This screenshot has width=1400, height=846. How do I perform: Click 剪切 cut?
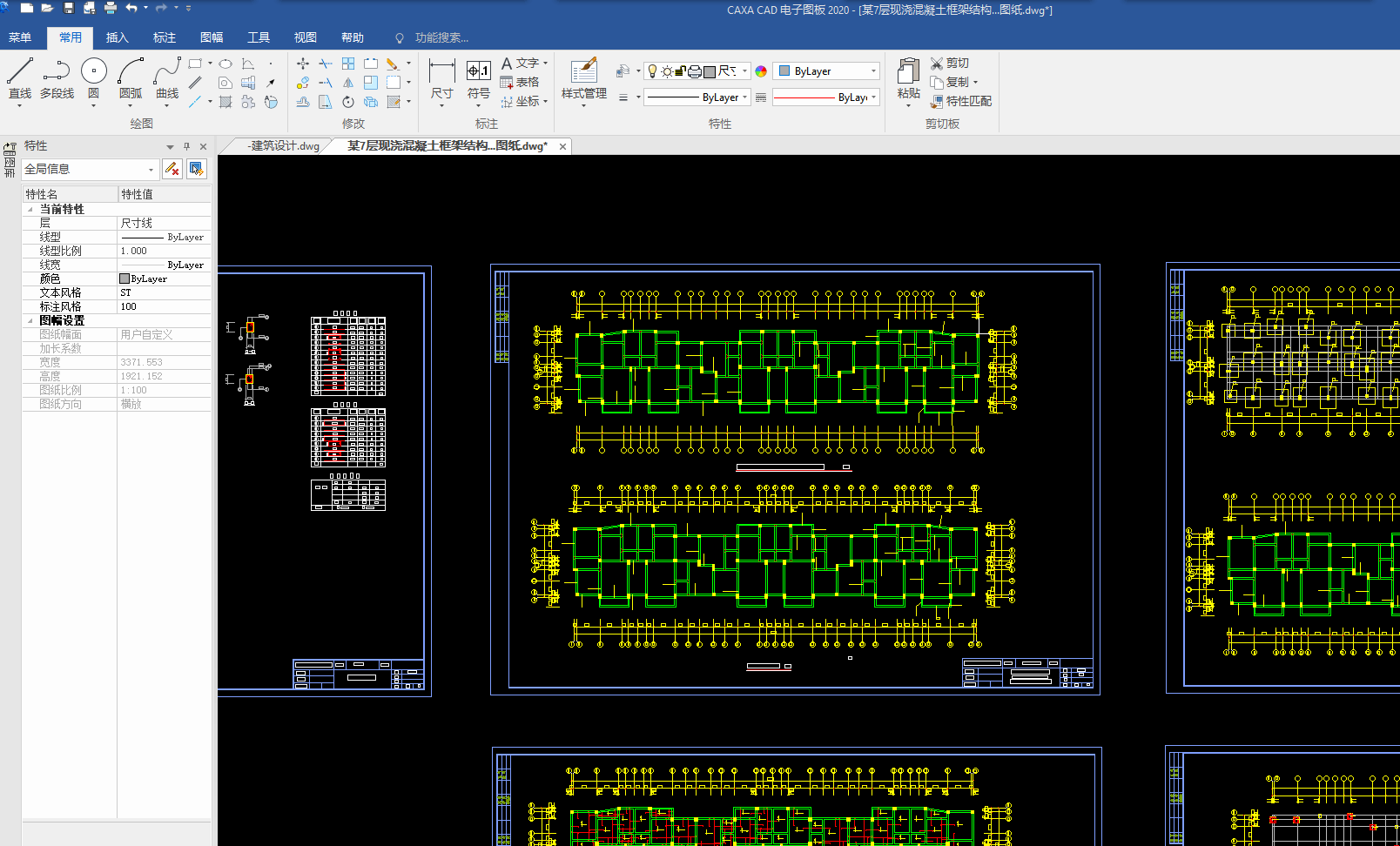click(949, 64)
